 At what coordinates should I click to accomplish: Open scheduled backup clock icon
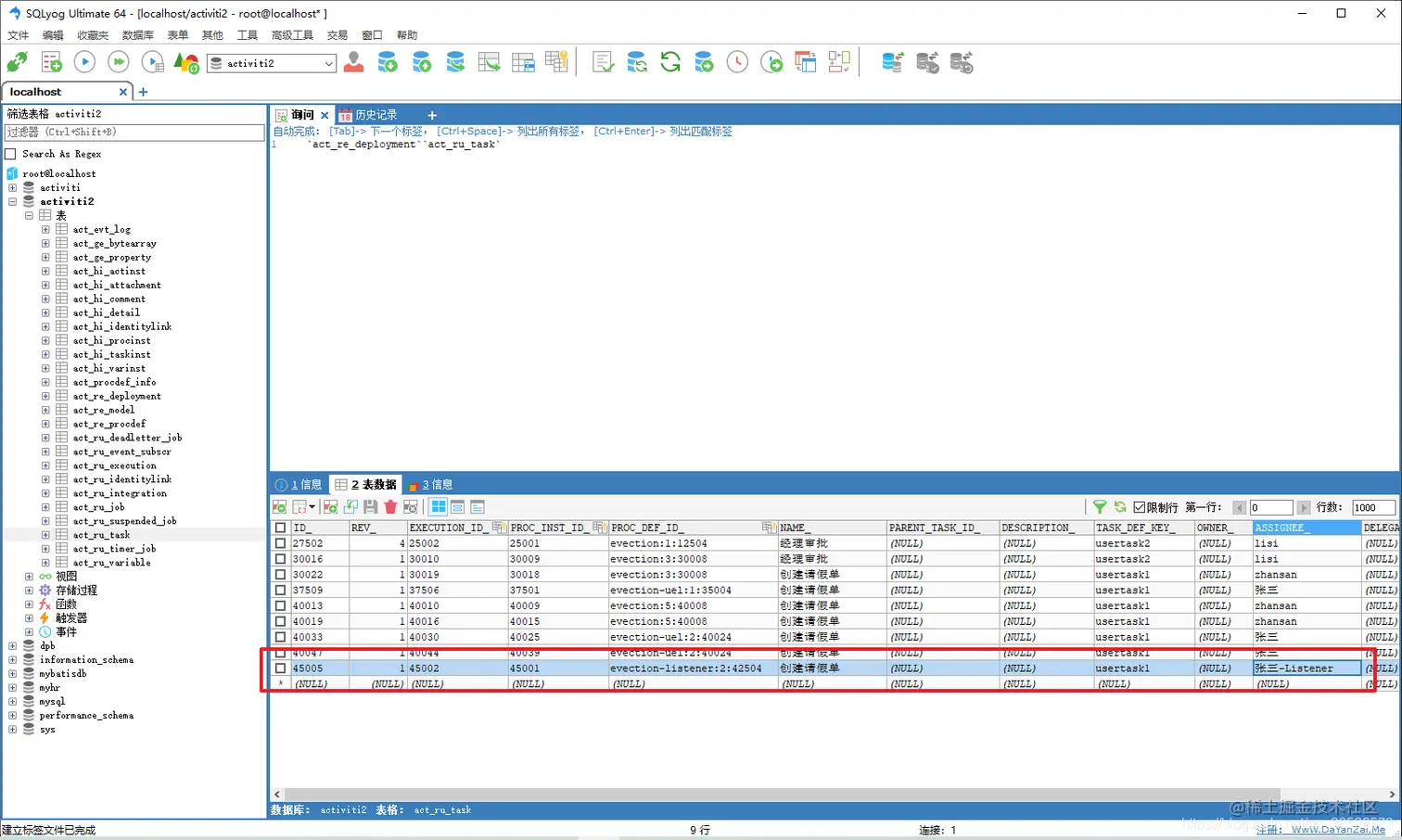click(x=737, y=62)
